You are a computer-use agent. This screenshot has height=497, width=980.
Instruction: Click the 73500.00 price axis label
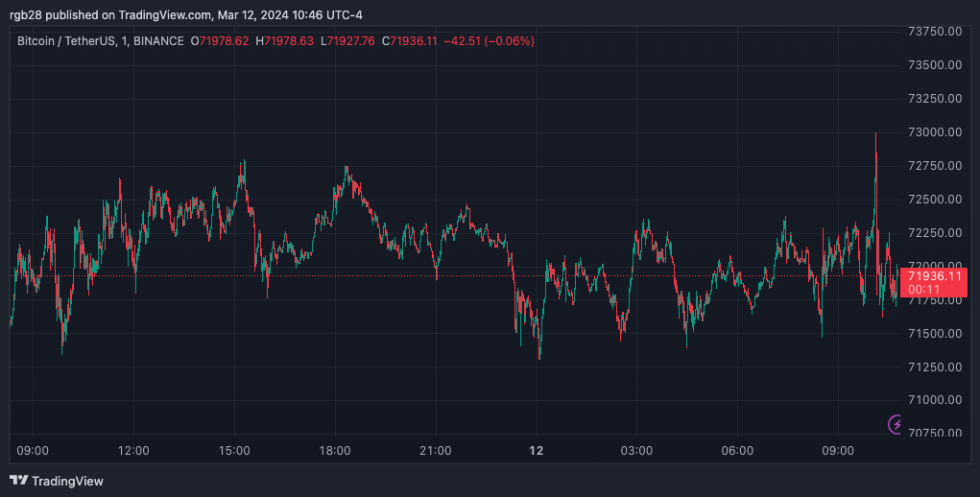tap(935, 65)
